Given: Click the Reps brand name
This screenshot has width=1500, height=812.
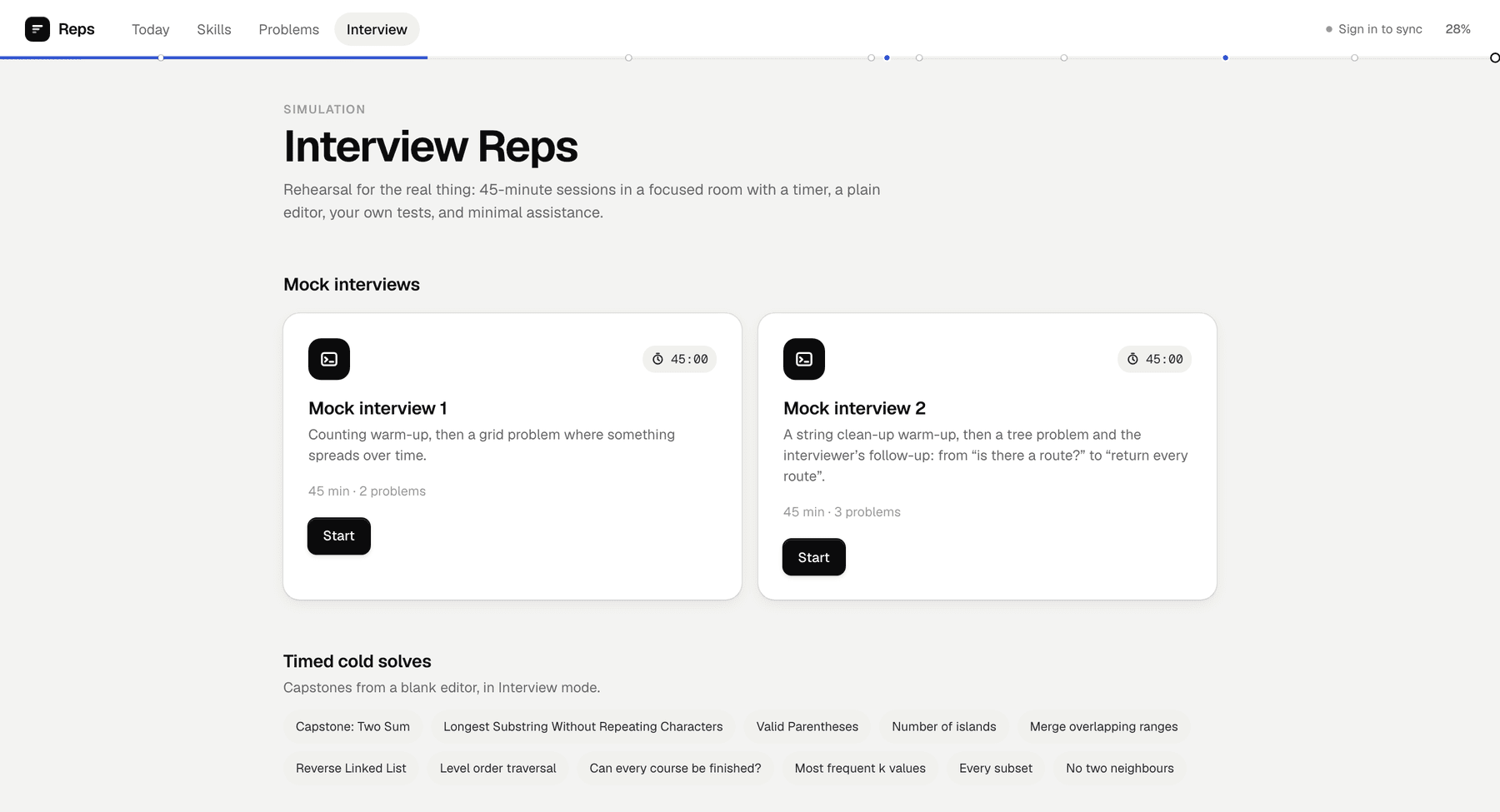Looking at the screenshot, I should (77, 29).
